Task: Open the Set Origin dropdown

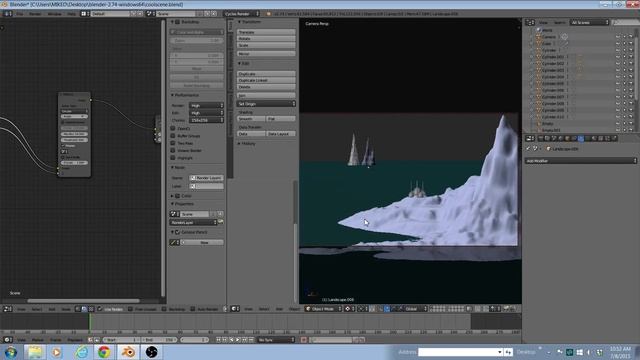Action: click(266, 104)
